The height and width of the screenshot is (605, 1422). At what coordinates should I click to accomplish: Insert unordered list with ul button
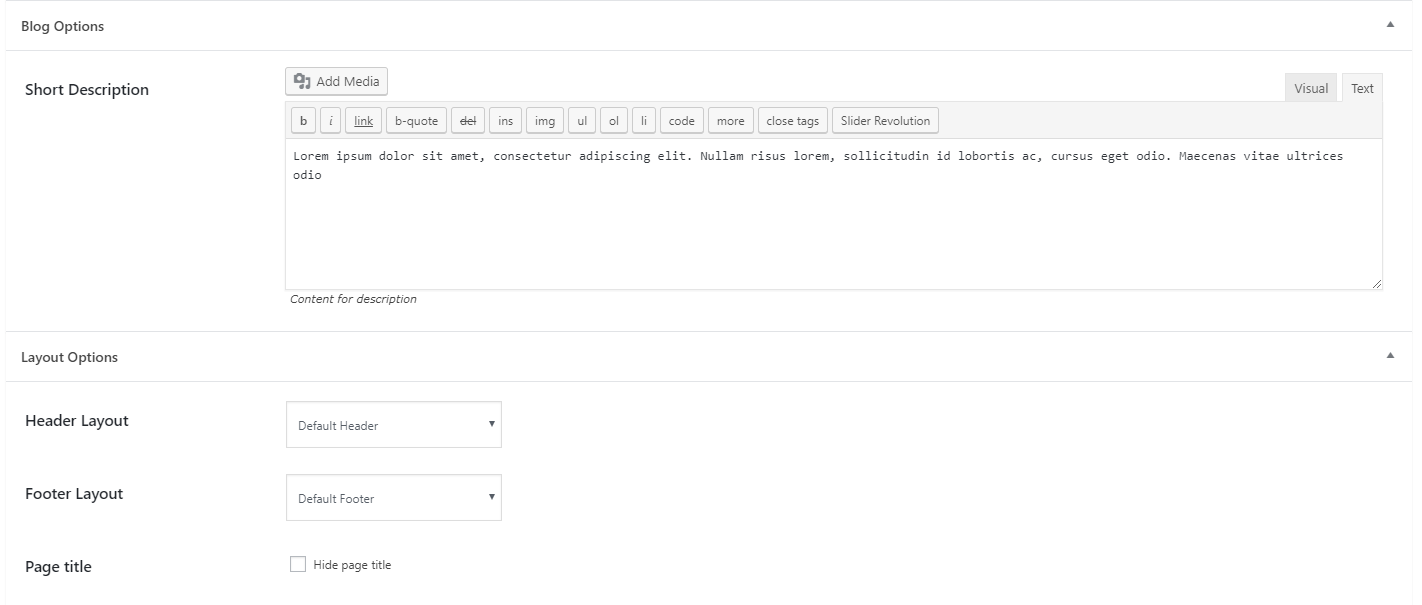[x=582, y=121]
